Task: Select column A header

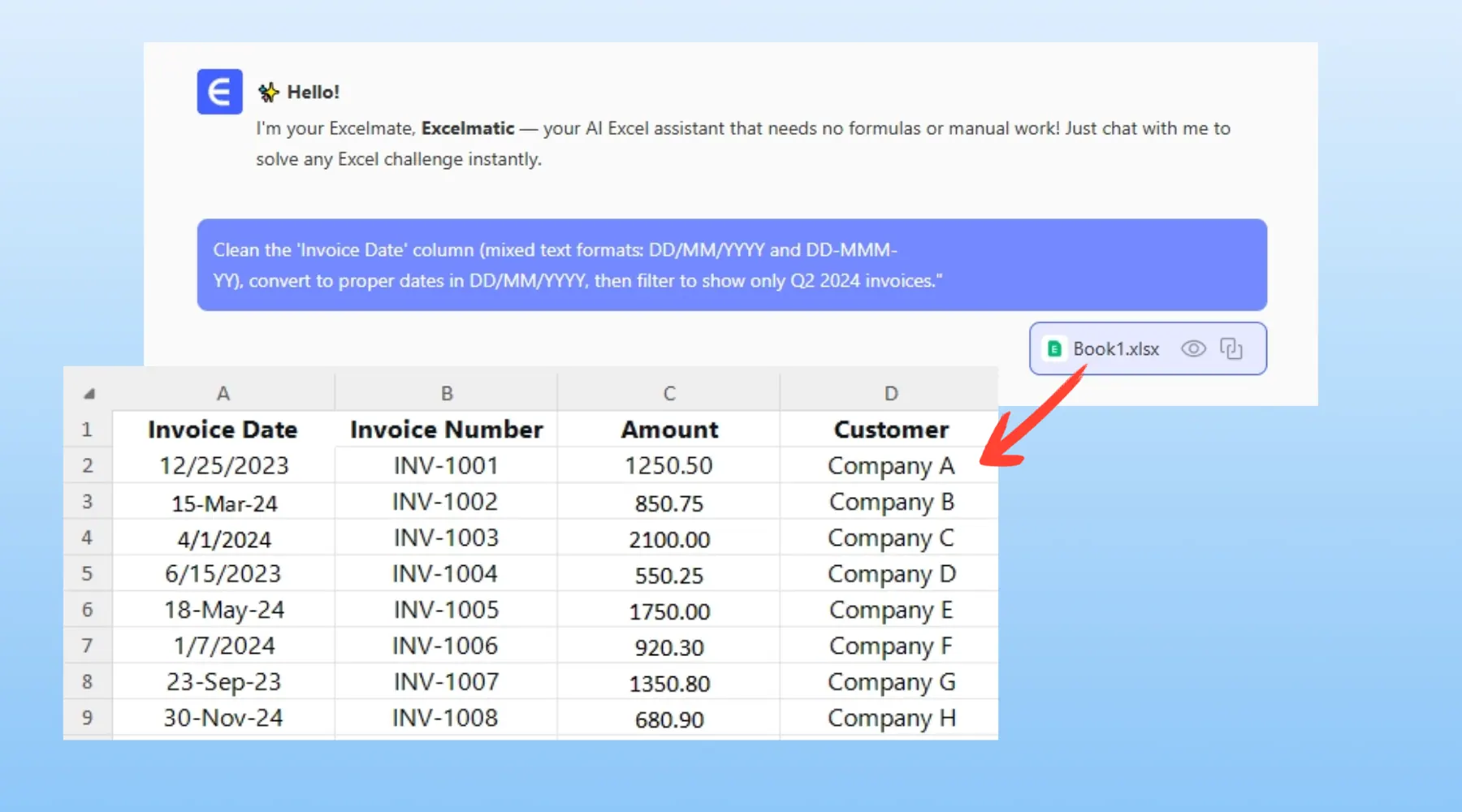Action: [x=223, y=394]
